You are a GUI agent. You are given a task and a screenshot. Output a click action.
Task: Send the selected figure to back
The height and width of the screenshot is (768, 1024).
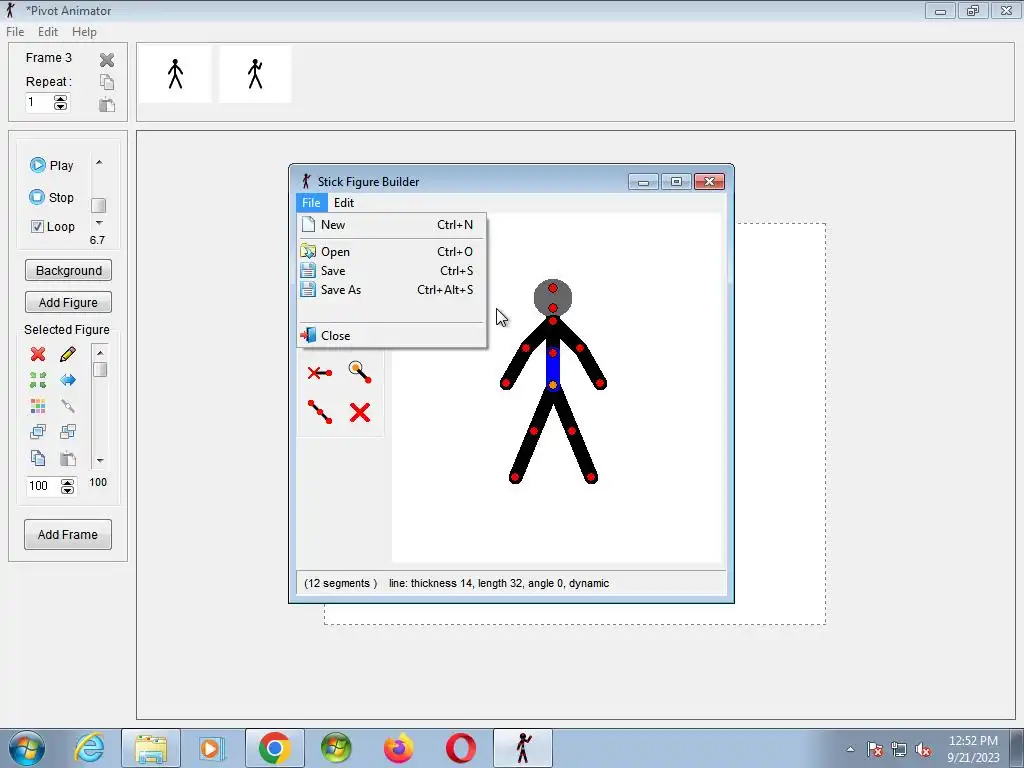click(x=68, y=432)
